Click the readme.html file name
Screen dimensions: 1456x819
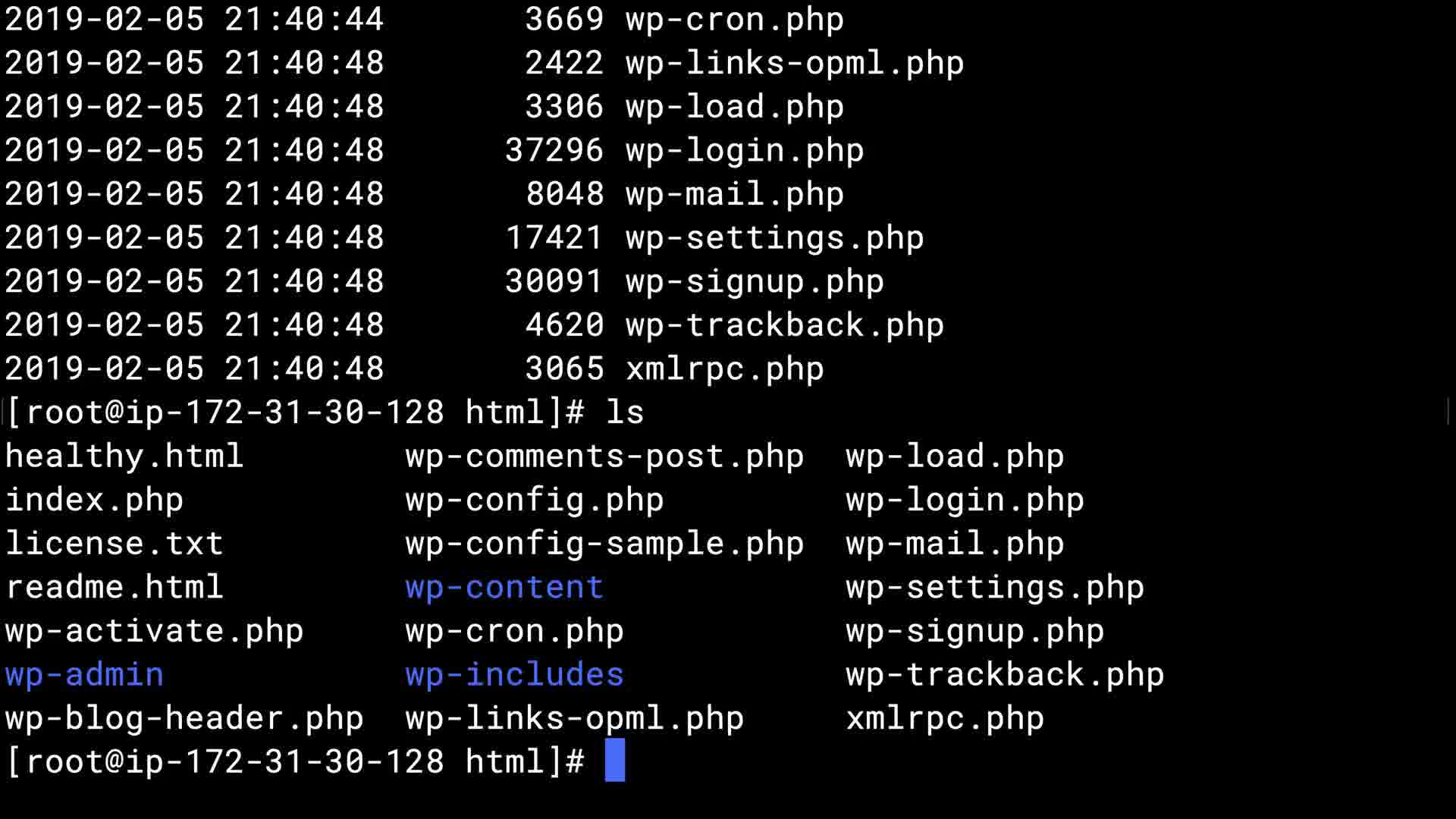click(x=114, y=587)
